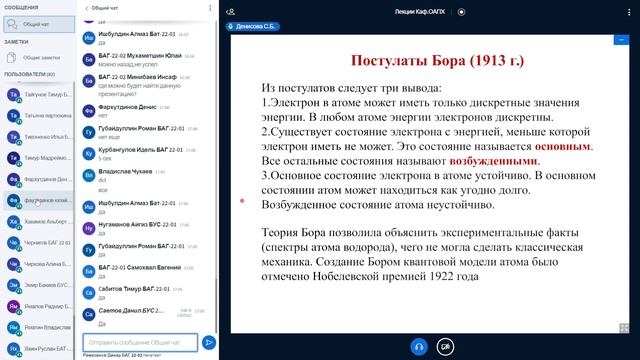Click the avatar next to Мухаметшин Юлай's message
Viewport: 640px width, 360px height.
click(x=89, y=60)
